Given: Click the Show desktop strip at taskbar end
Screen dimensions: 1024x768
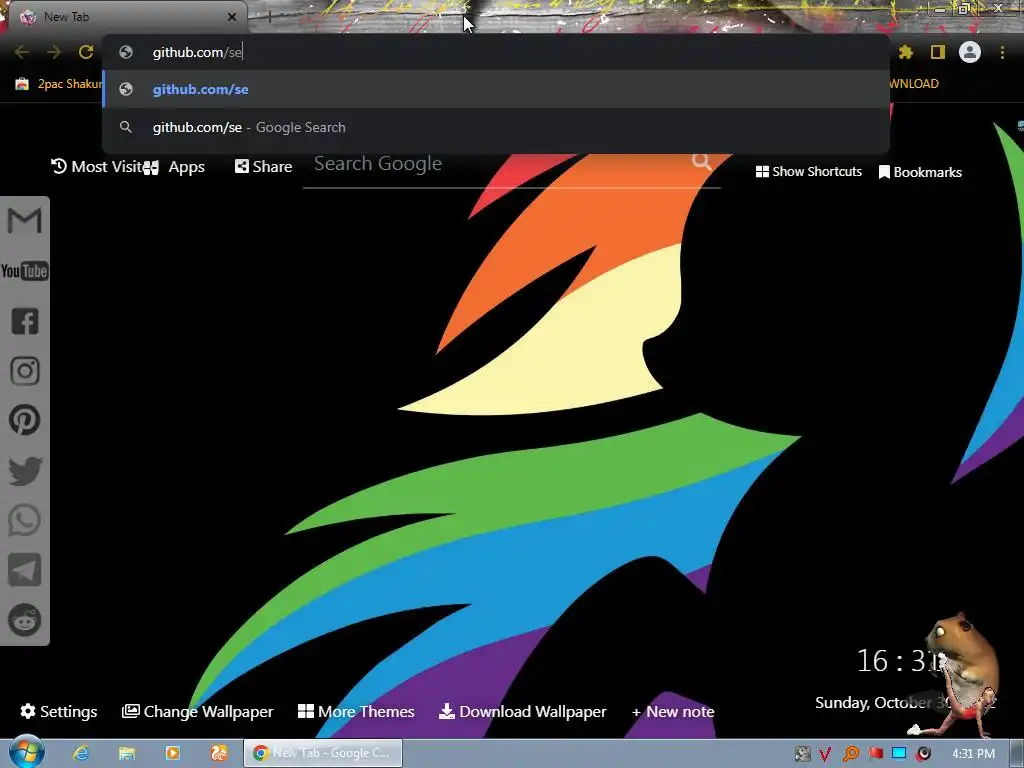Looking at the screenshot, I should click(1018, 753).
